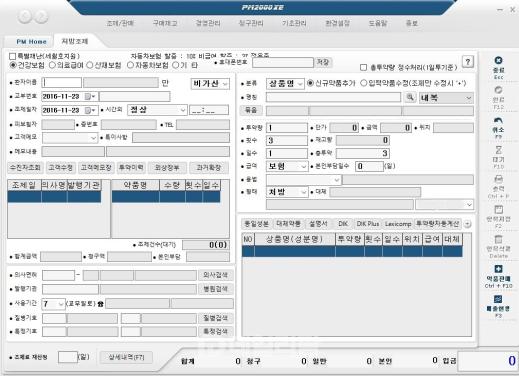519x376 pixels.
Task: Click the 고객메모장 button
Action: (96, 167)
